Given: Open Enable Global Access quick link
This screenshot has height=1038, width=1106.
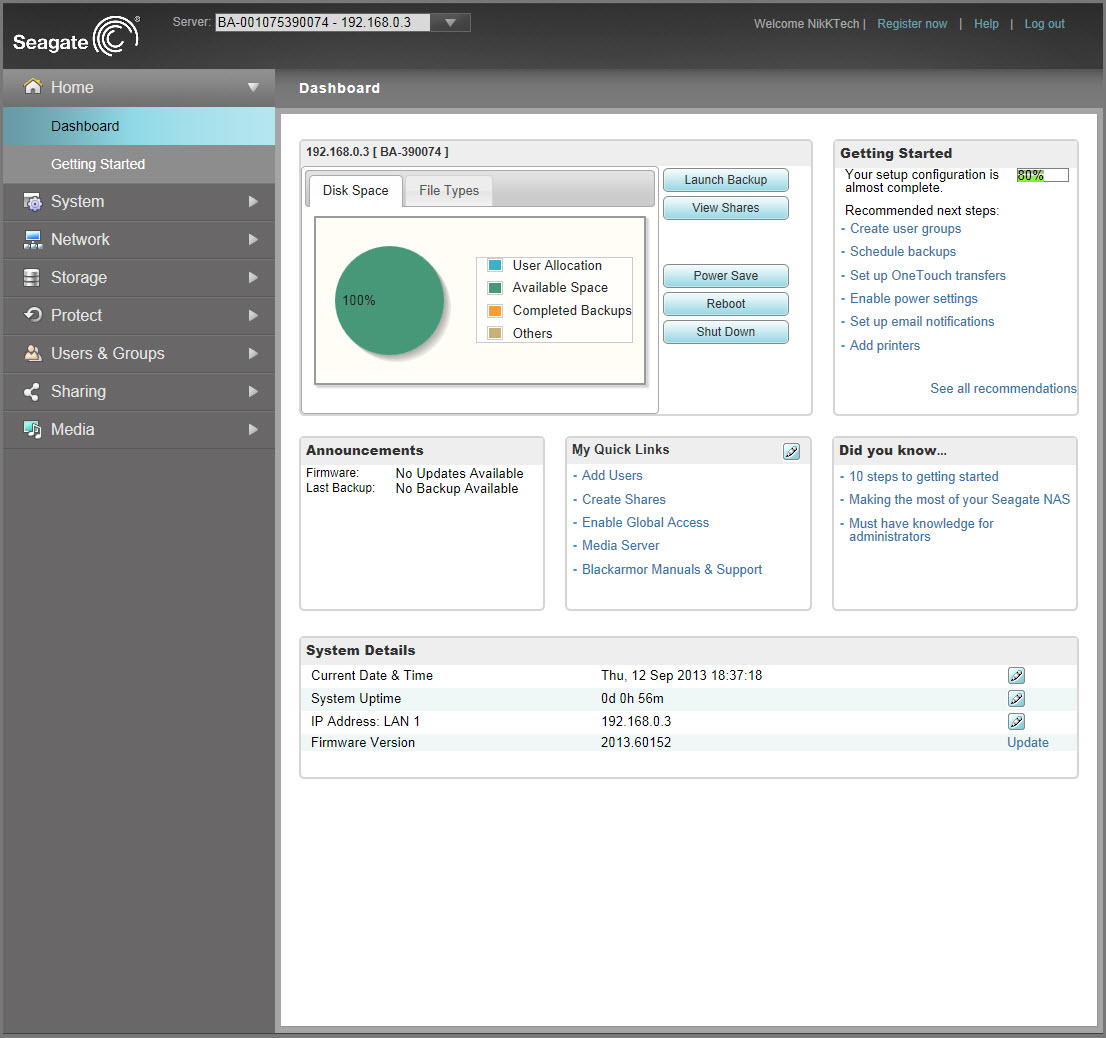Looking at the screenshot, I should (x=645, y=523).
